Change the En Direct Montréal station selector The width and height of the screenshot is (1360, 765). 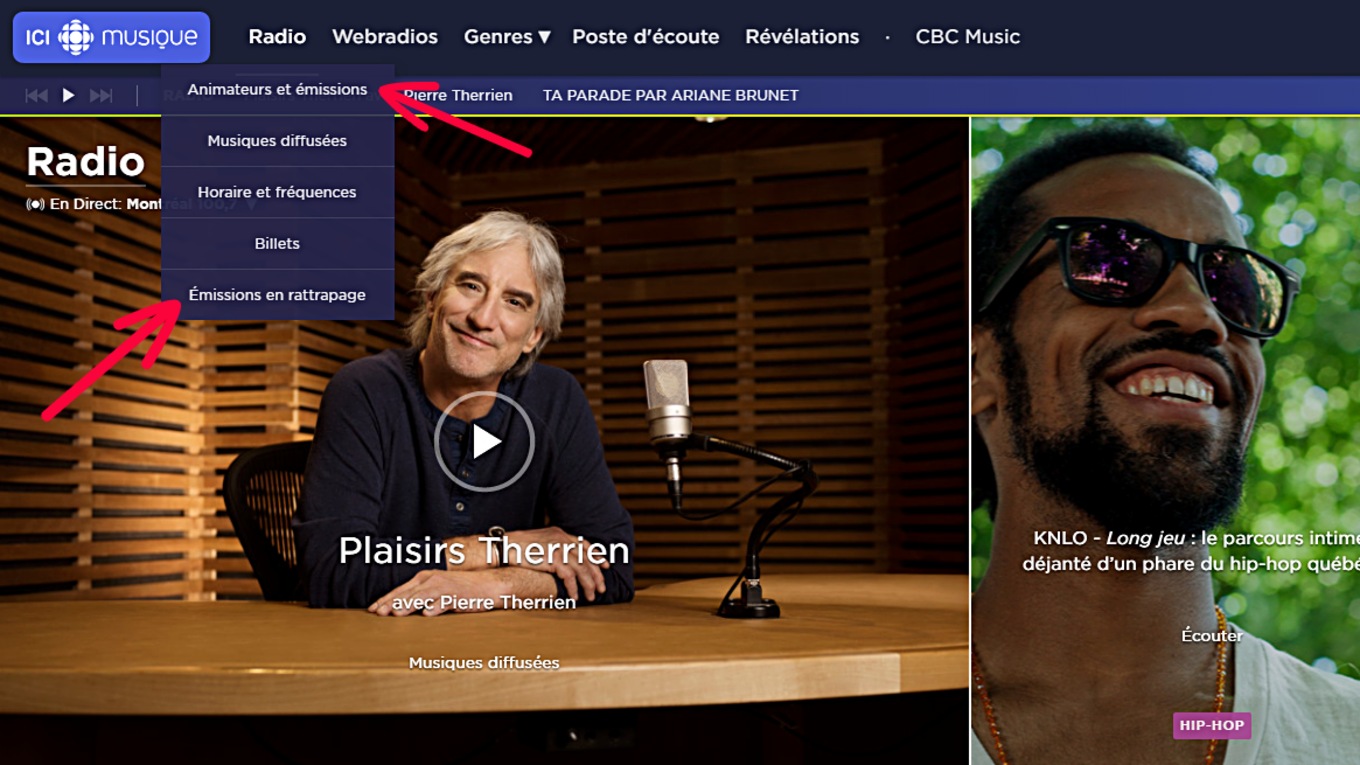click(190, 204)
